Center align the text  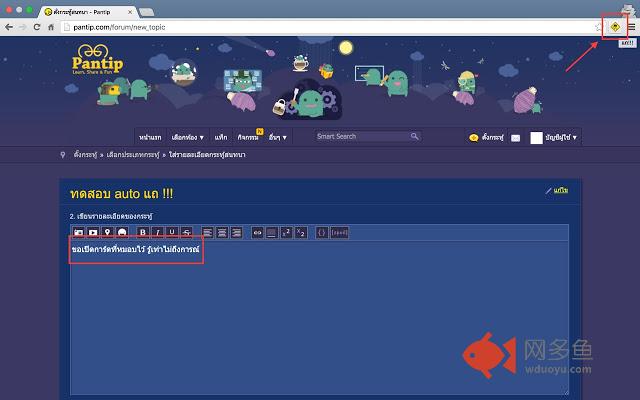pyautogui.click(x=222, y=233)
